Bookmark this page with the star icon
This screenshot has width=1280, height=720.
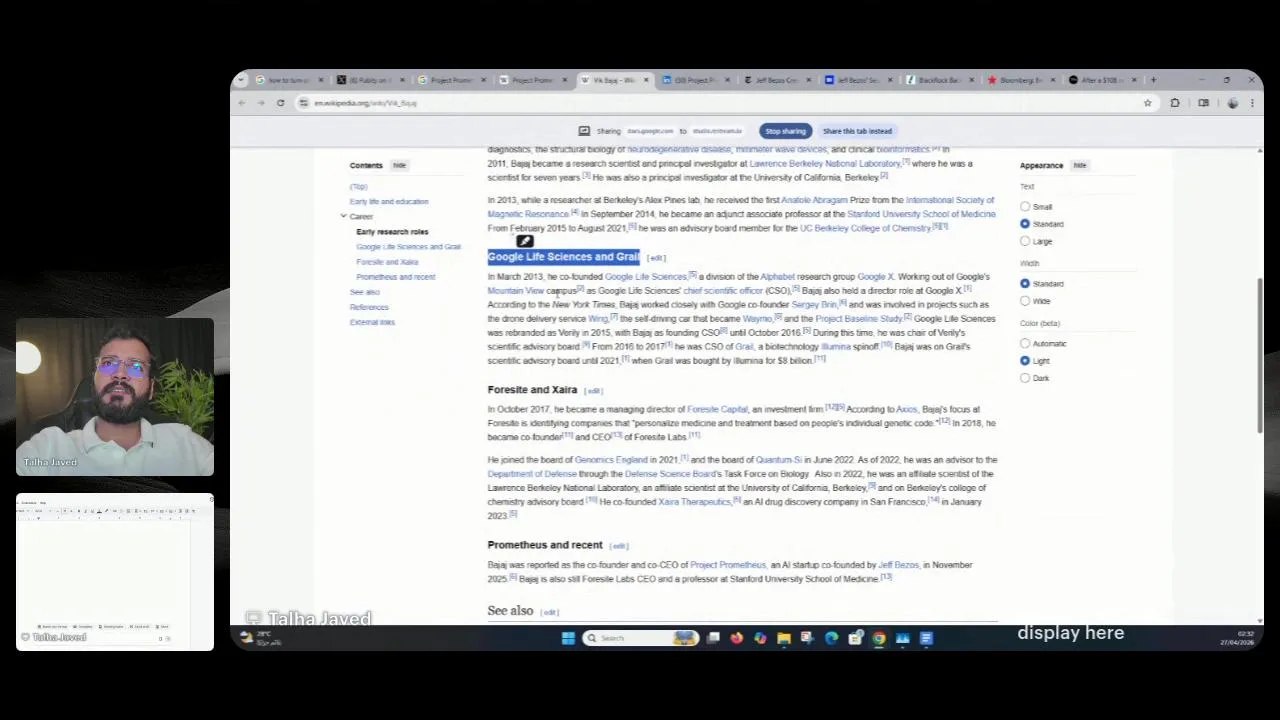coord(1147,103)
